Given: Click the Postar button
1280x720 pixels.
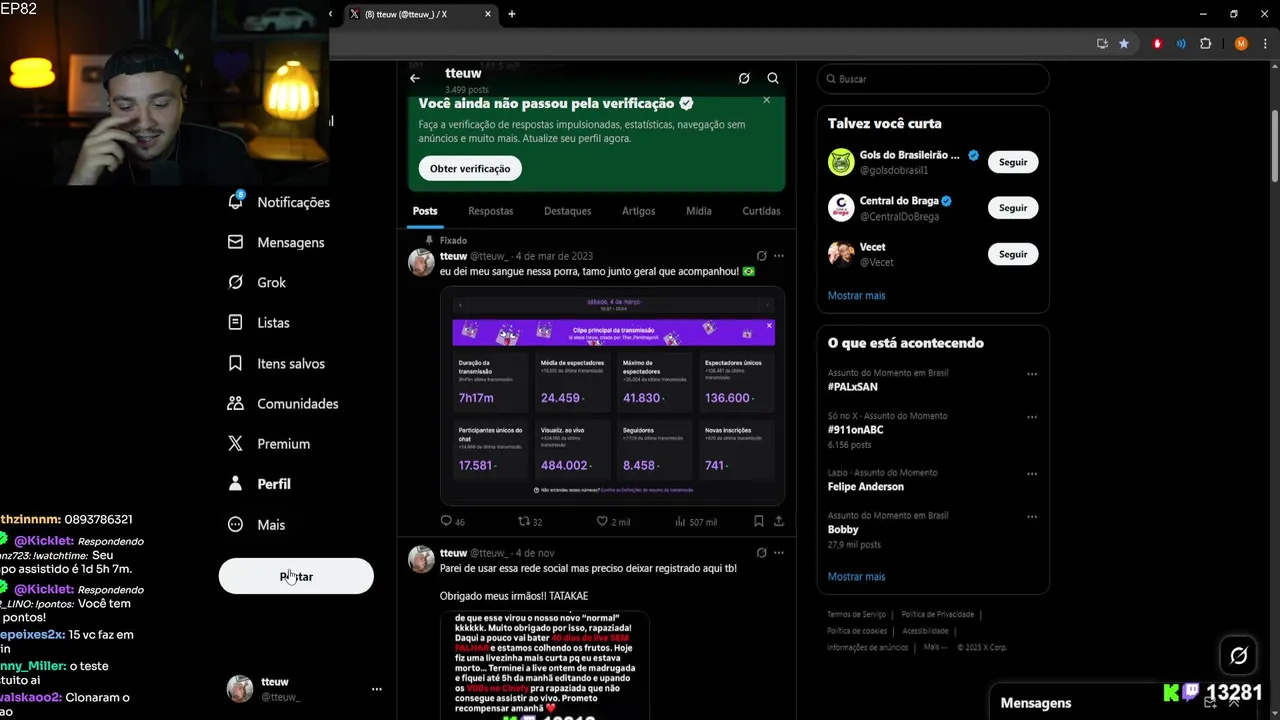Looking at the screenshot, I should [x=296, y=576].
